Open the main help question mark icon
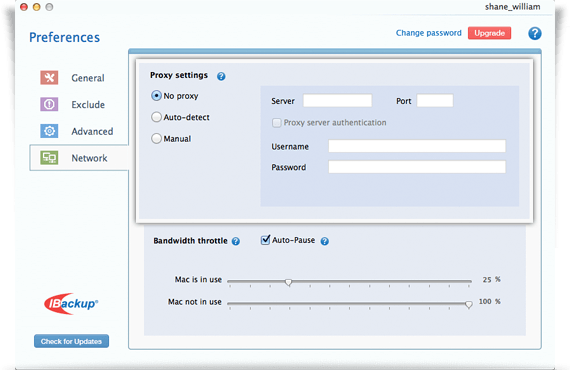The height and width of the screenshot is (370, 570). tap(534, 33)
